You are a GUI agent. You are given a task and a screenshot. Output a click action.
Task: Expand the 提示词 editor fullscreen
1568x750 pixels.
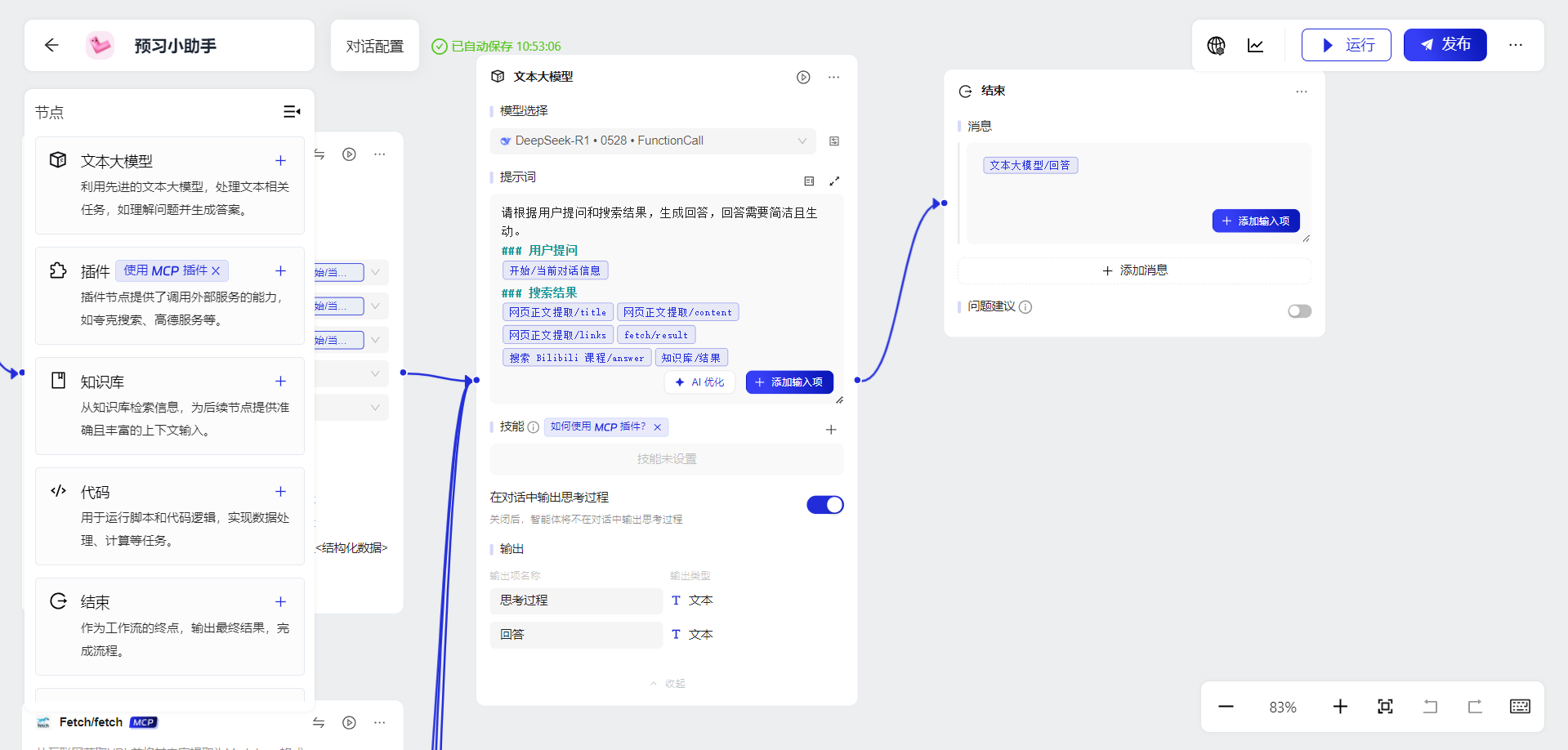pyautogui.click(x=834, y=181)
